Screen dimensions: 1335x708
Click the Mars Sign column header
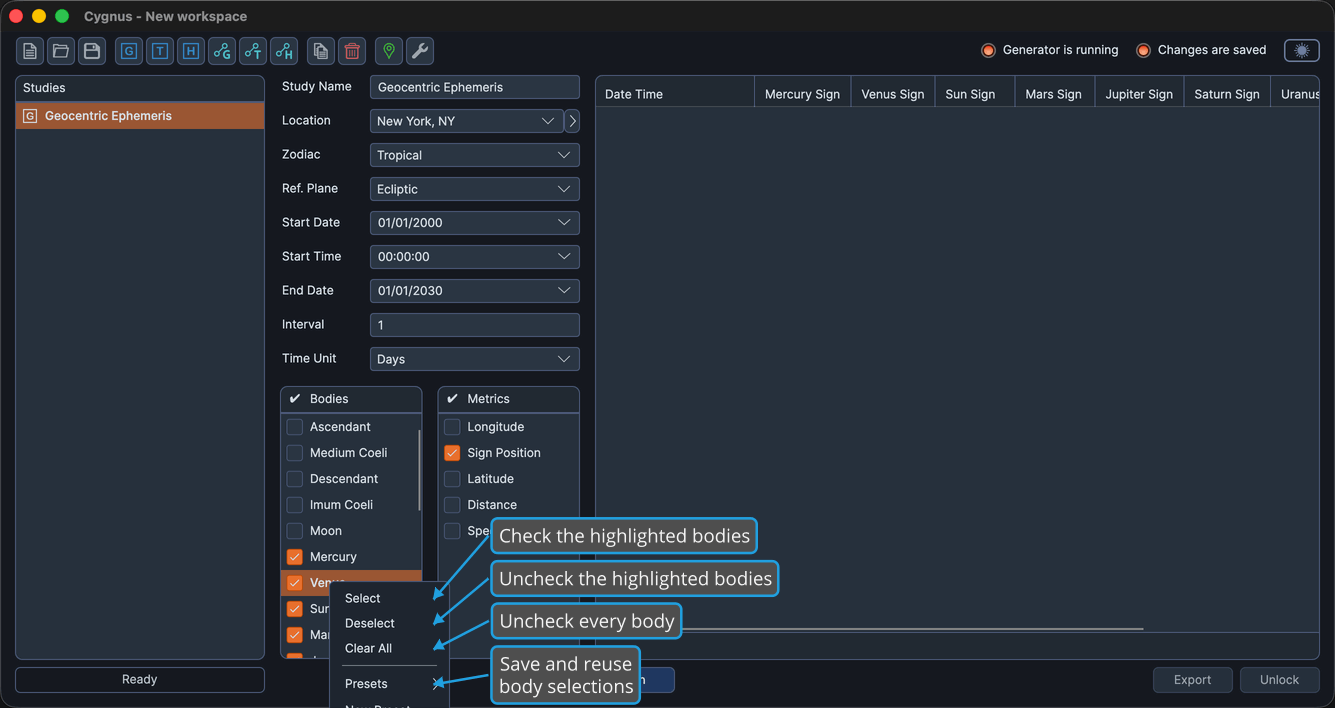click(1053, 94)
